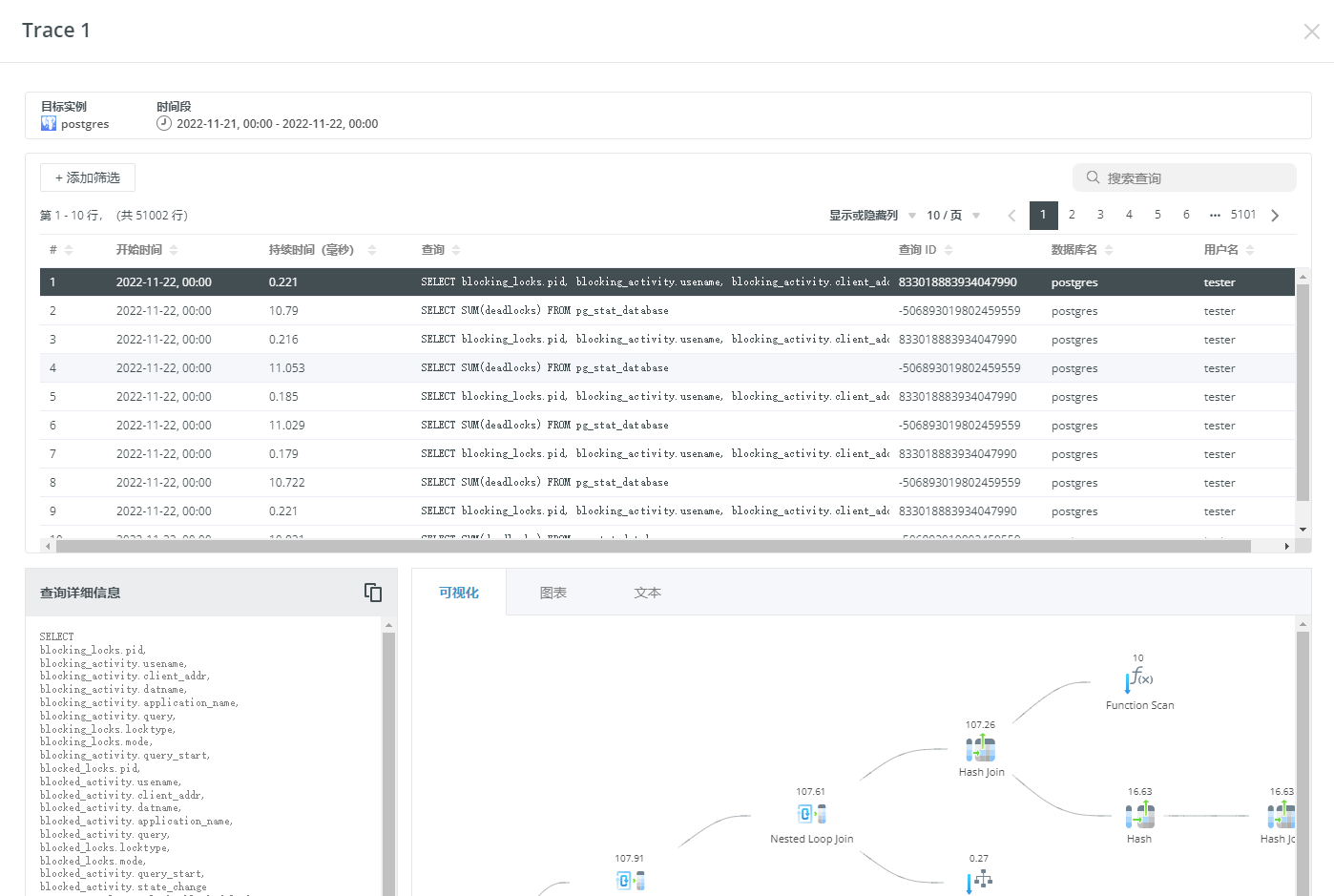Copy the query details using the copy icon
Screen dimensions: 1334x896
click(x=372, y=593)
